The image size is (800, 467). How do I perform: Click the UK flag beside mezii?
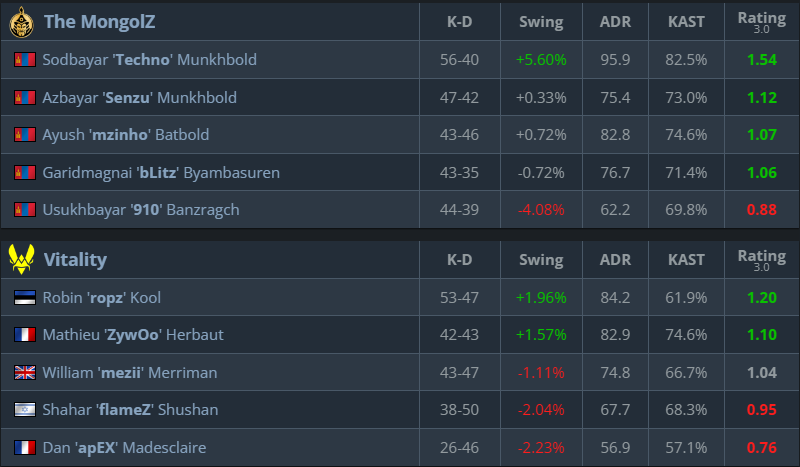click(25, 373)
